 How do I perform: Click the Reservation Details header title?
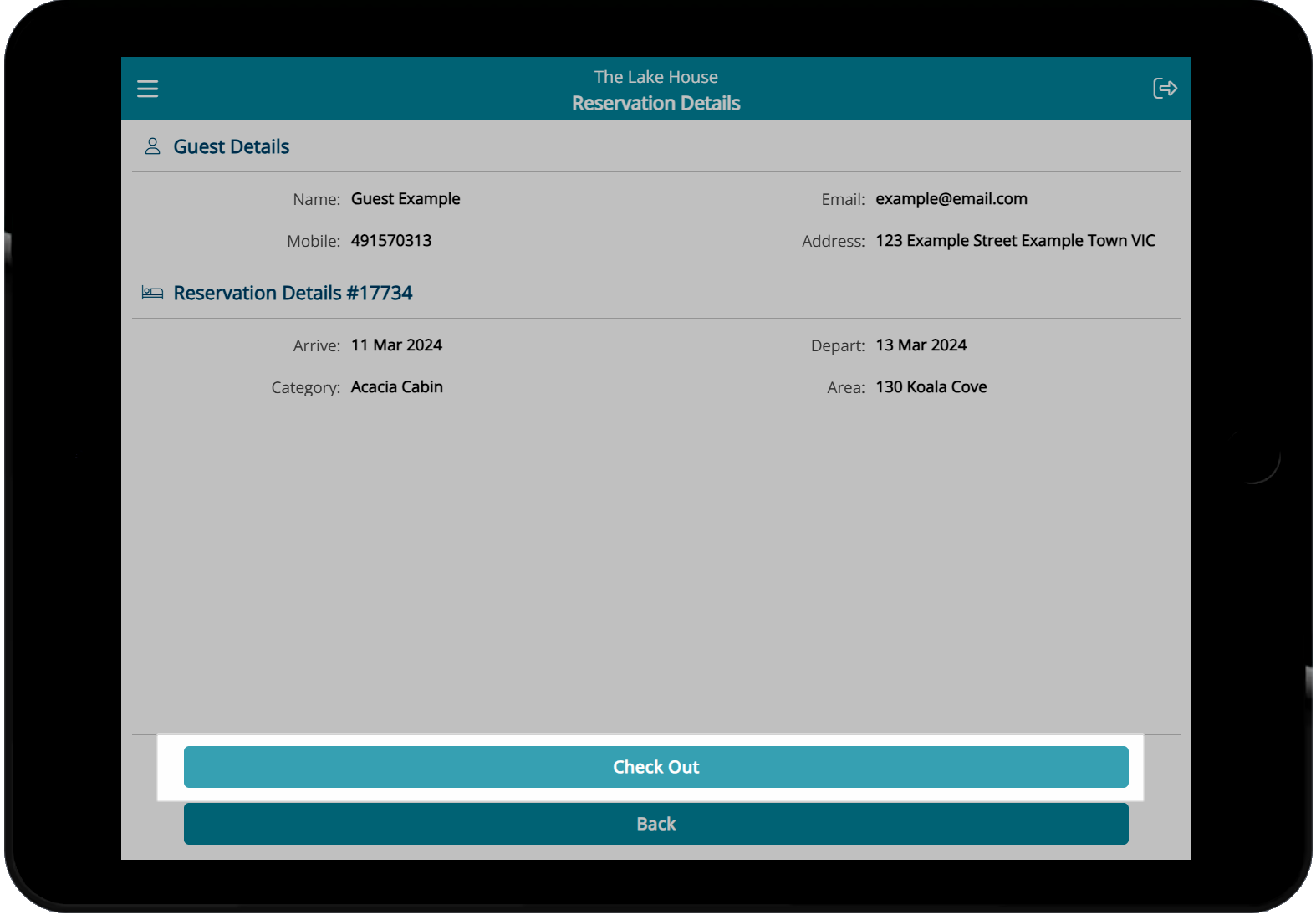656,103
